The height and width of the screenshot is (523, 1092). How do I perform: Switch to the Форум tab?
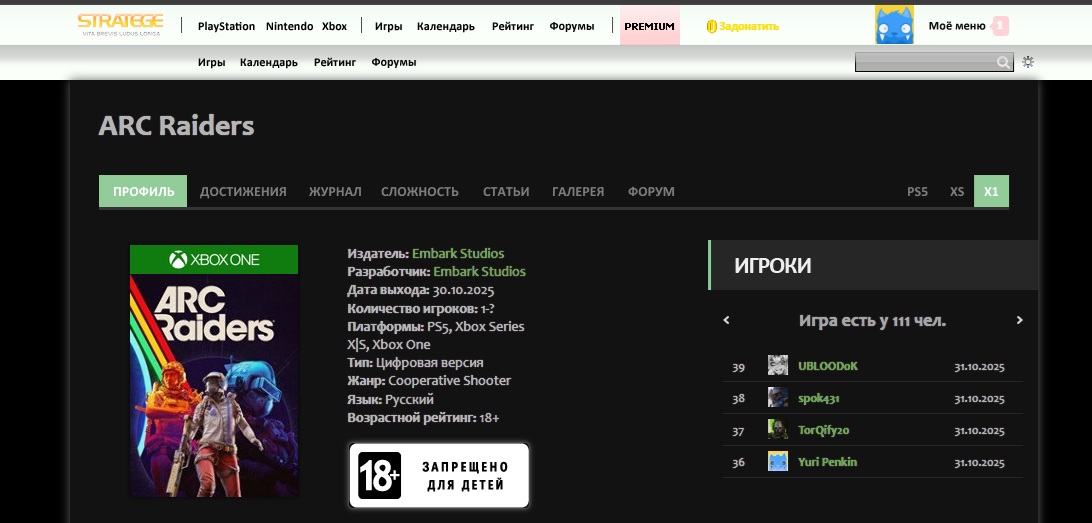tap(651, 192)
